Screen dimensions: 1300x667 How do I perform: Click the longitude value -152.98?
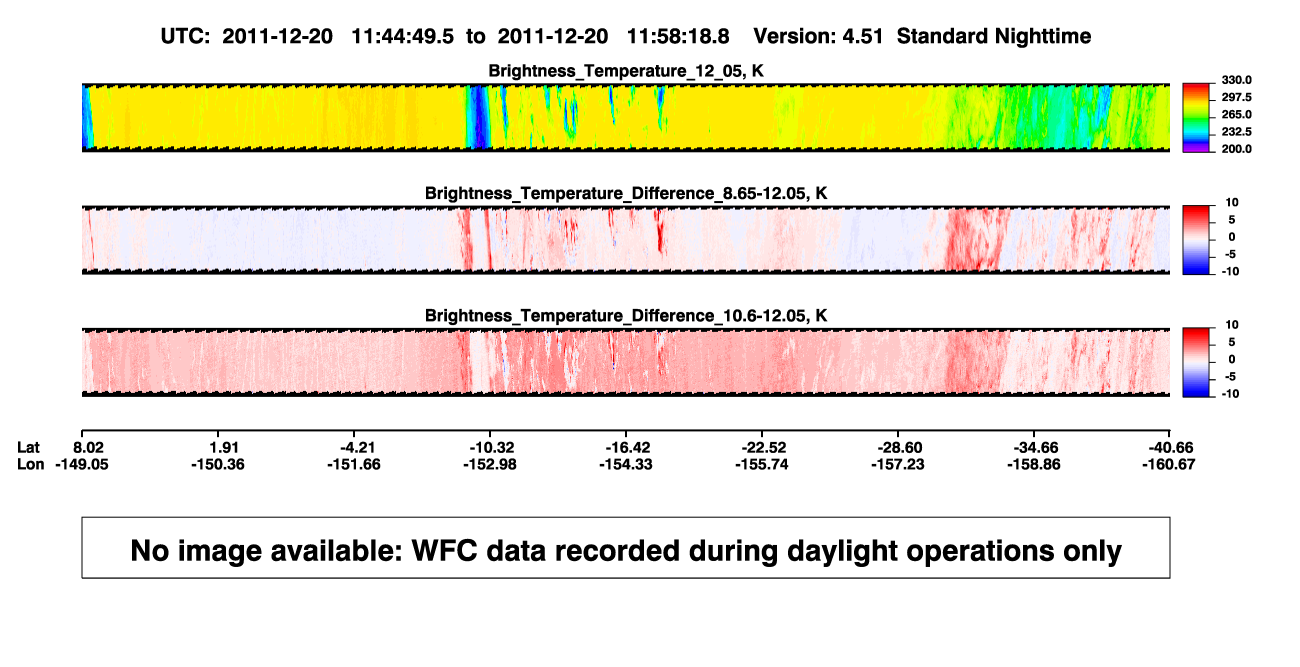coord(490,464)
